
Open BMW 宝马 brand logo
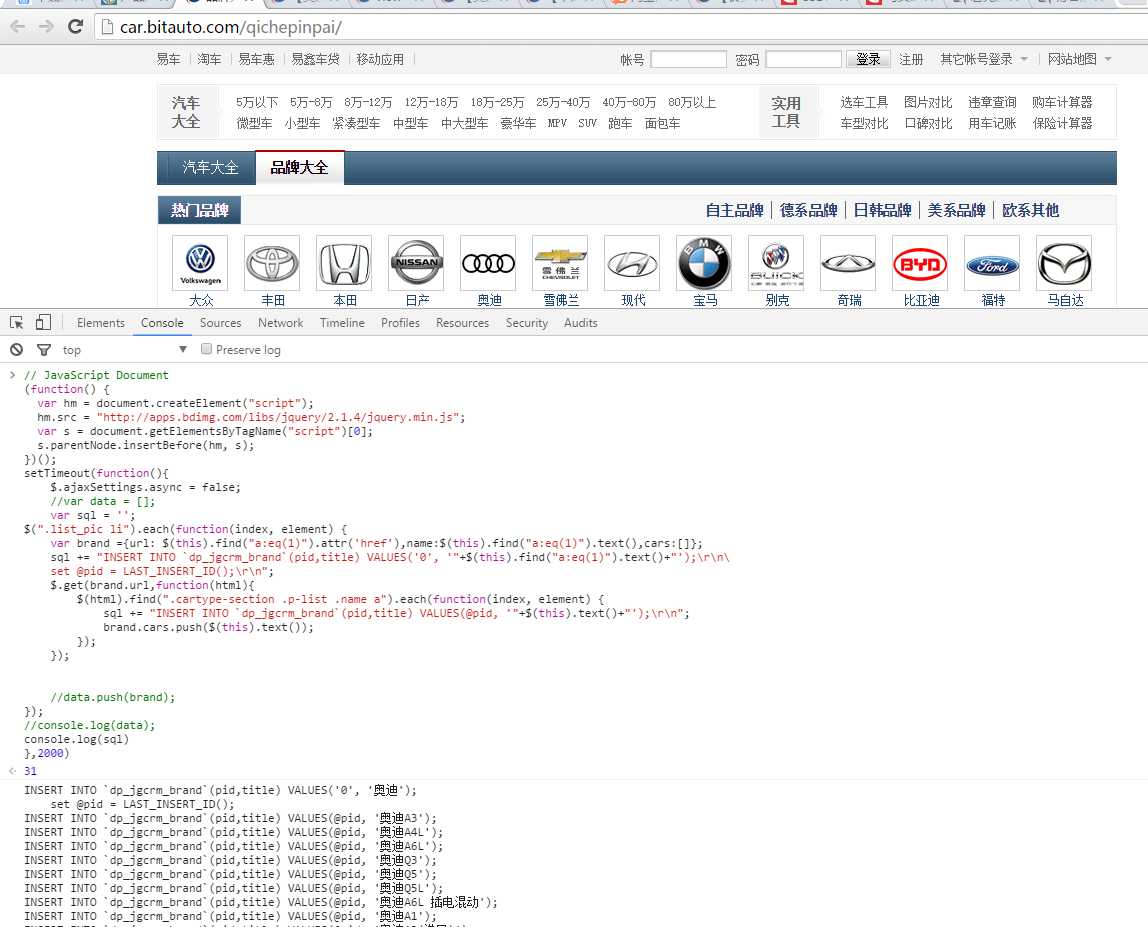(x=704, y=263)
